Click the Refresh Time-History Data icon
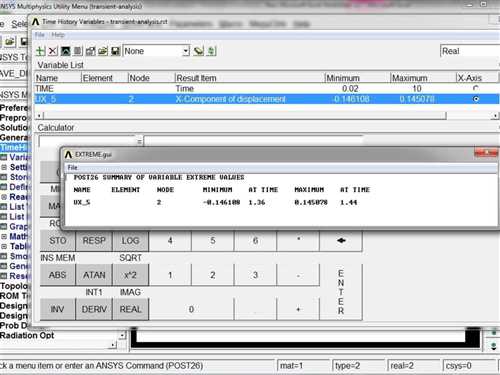 pyautogui.click(x=211, y=51)
